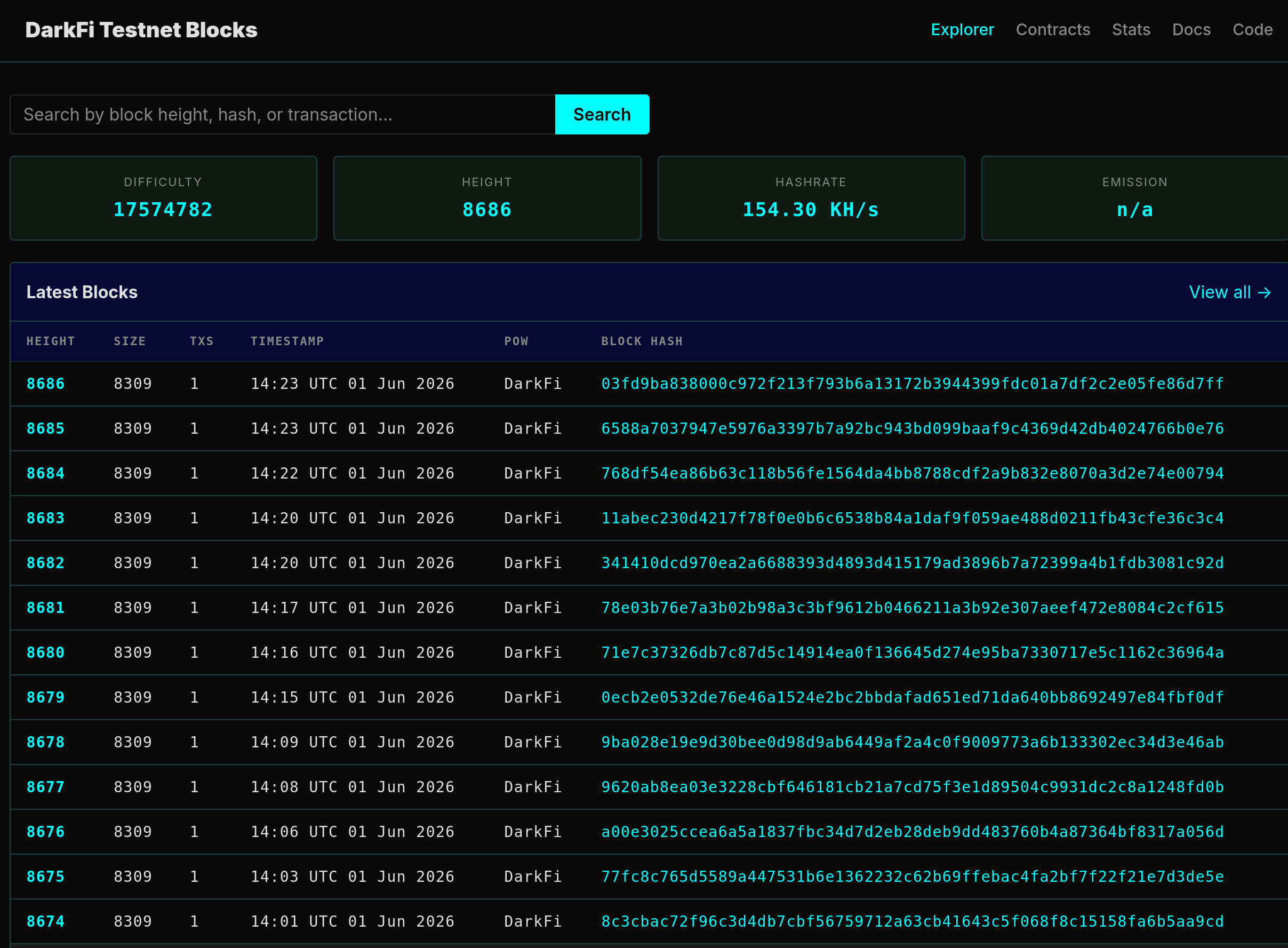This screenshot has width=1288, height=948.
Task: Open block height 8681
Action: pyautogui.click(x=45, y=608)
